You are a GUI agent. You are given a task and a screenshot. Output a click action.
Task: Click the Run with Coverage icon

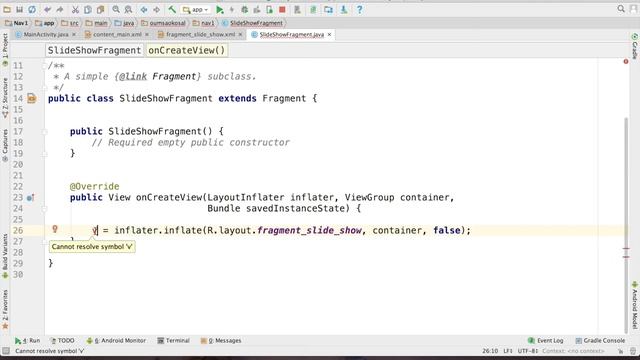[257, 9]
